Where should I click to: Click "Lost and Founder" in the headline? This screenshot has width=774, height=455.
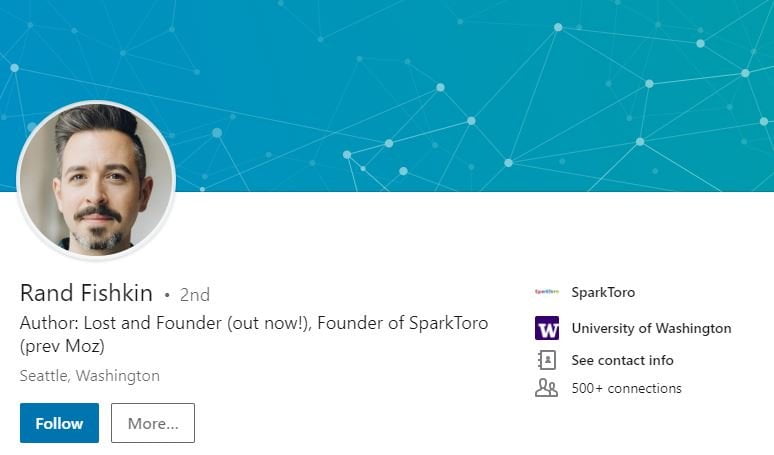tap(153, 323)
